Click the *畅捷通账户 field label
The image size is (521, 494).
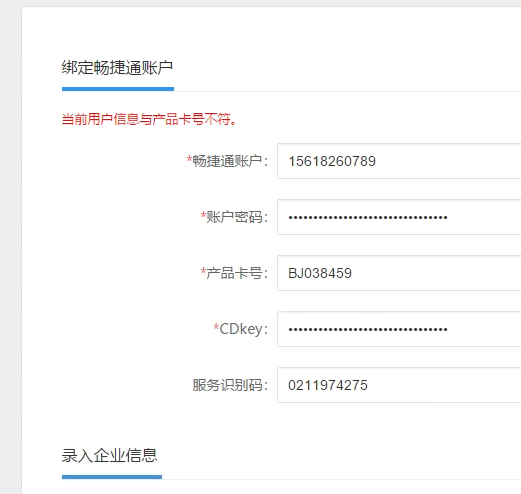click(x=227, y=161)
